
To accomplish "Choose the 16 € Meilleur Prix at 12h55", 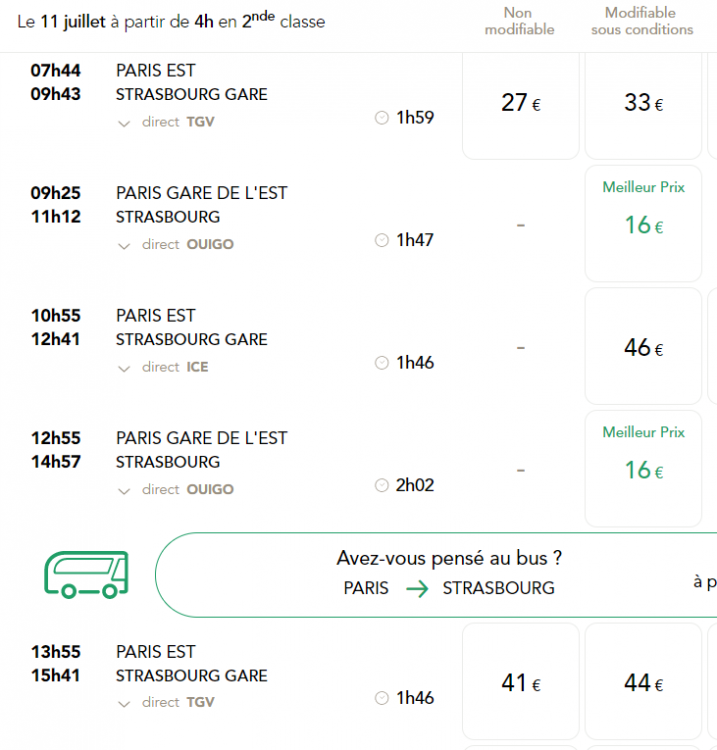I will (643, 469).
